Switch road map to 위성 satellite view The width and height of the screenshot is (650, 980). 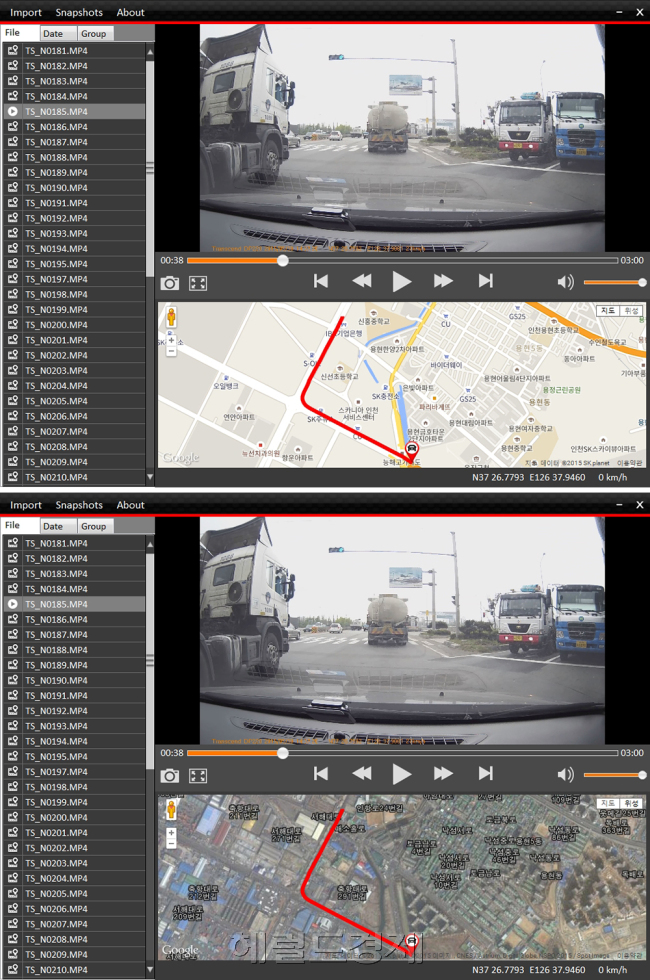point(631,311)
